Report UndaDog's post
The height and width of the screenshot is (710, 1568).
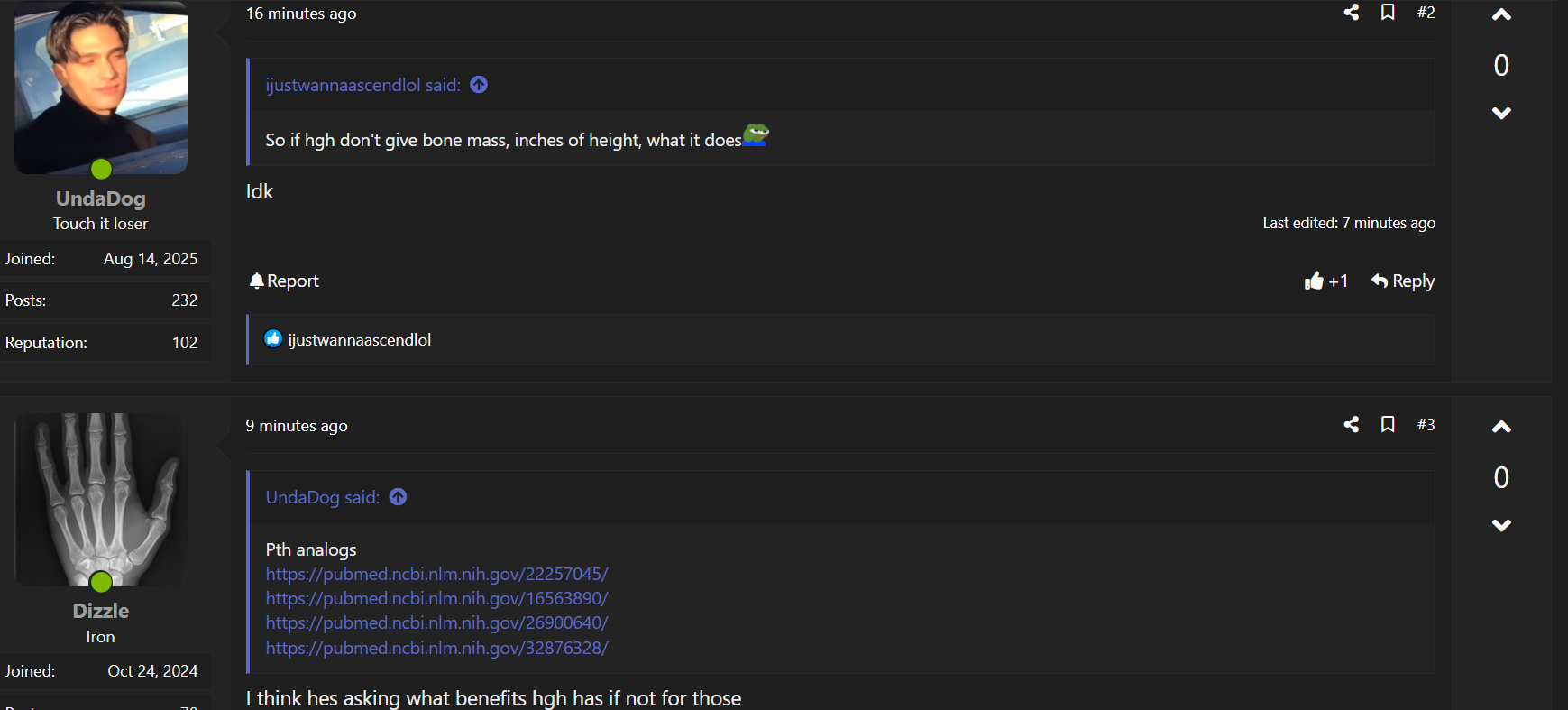pos(284,281)
